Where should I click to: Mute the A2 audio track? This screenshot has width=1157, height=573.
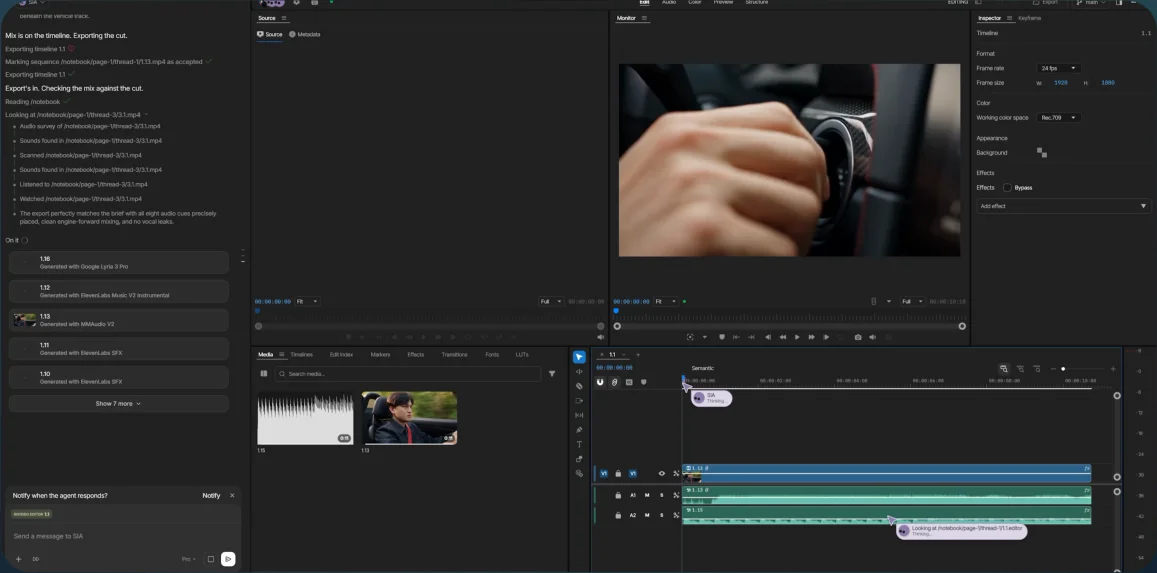pos(647,515)
